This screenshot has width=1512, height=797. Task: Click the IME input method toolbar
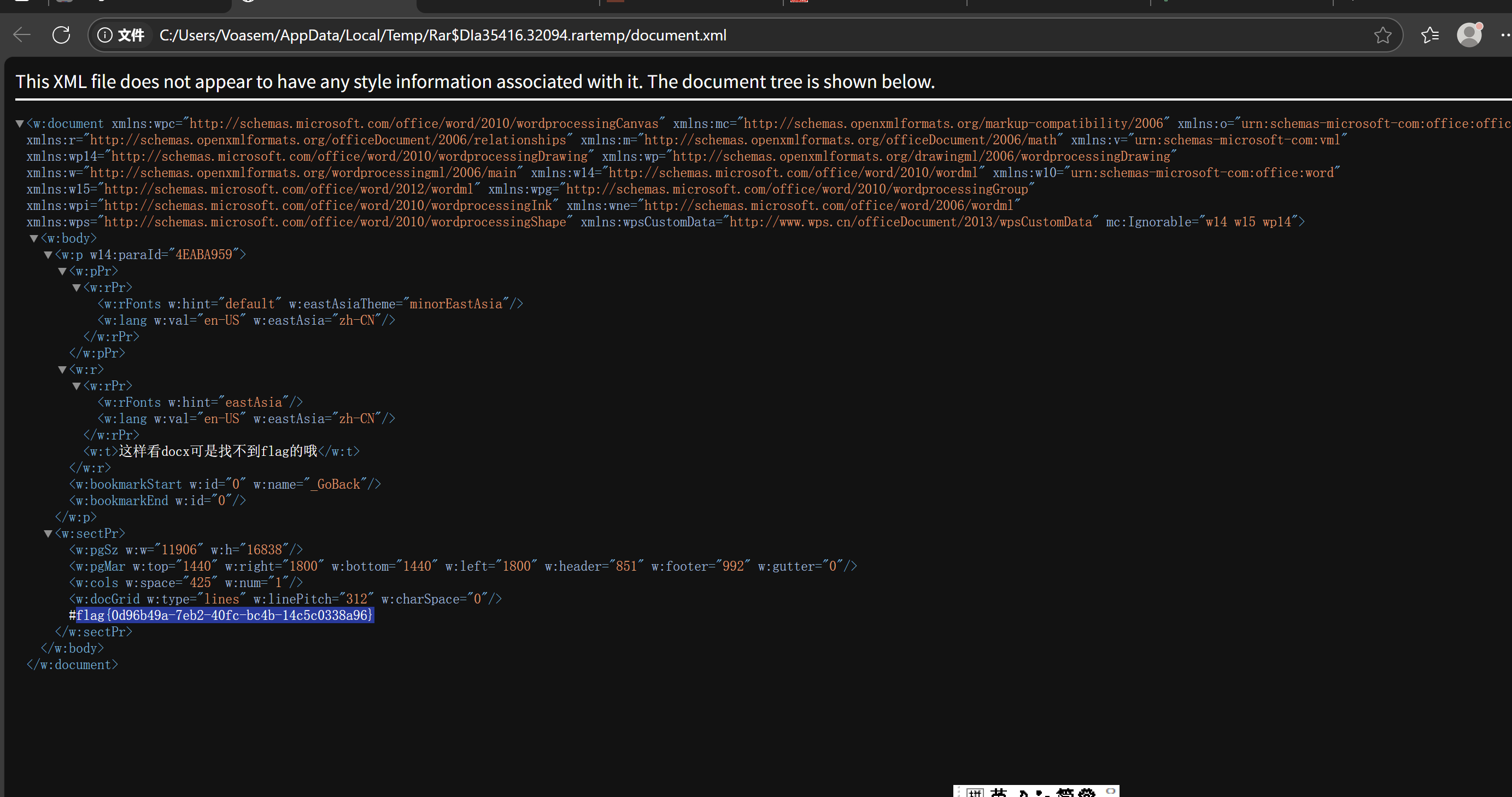point(1036,792)
